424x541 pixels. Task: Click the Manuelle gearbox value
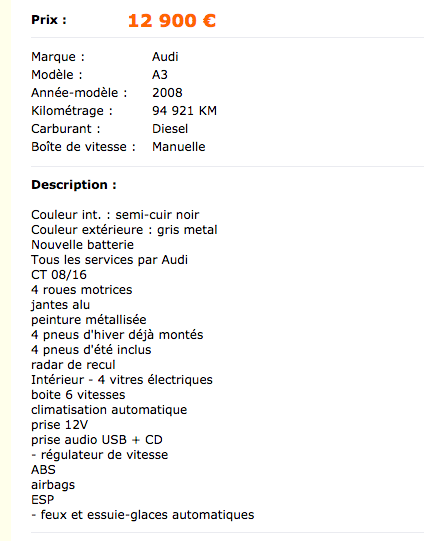coord(179,147)
